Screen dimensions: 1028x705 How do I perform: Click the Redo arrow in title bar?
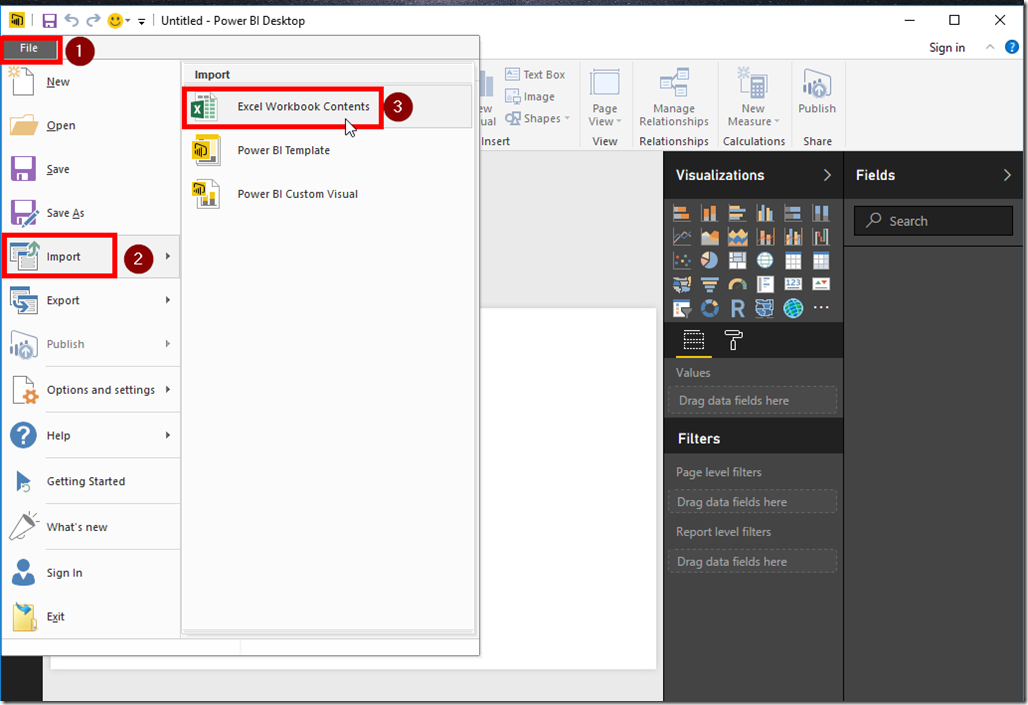pyautogui.click(x=93, y=20)
